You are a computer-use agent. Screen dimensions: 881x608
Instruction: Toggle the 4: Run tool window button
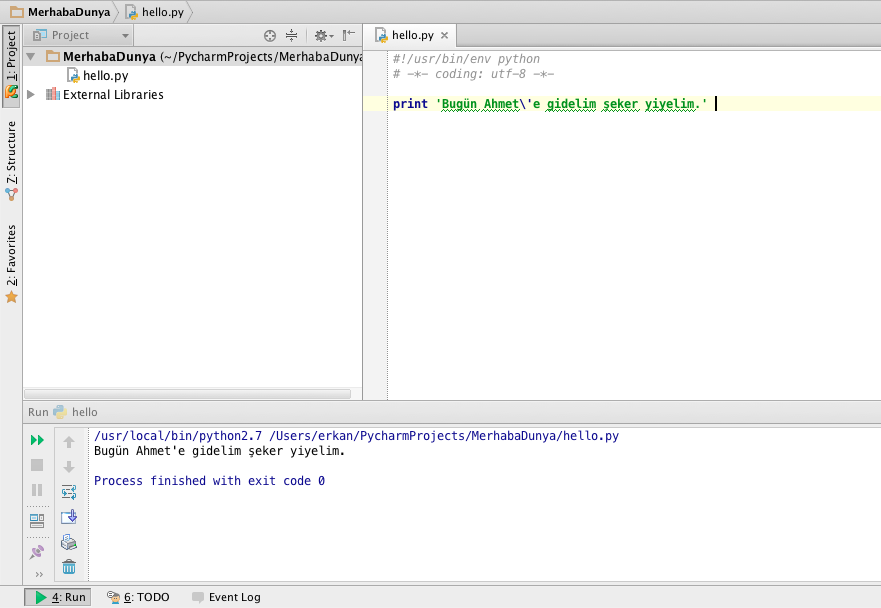pyautogui.click(x=57, y=597)
